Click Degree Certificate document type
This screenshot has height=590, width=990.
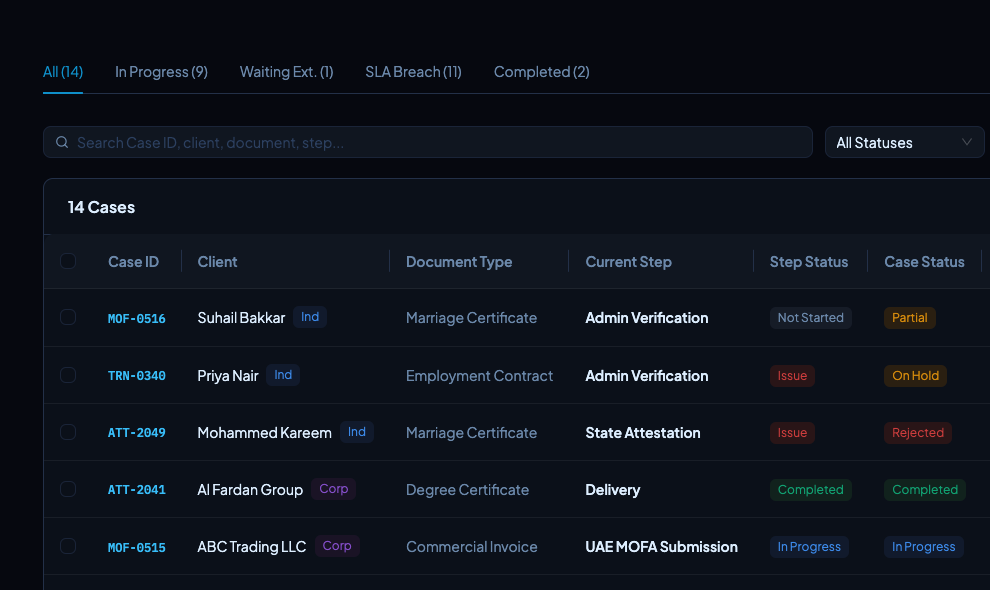point(467,490)
